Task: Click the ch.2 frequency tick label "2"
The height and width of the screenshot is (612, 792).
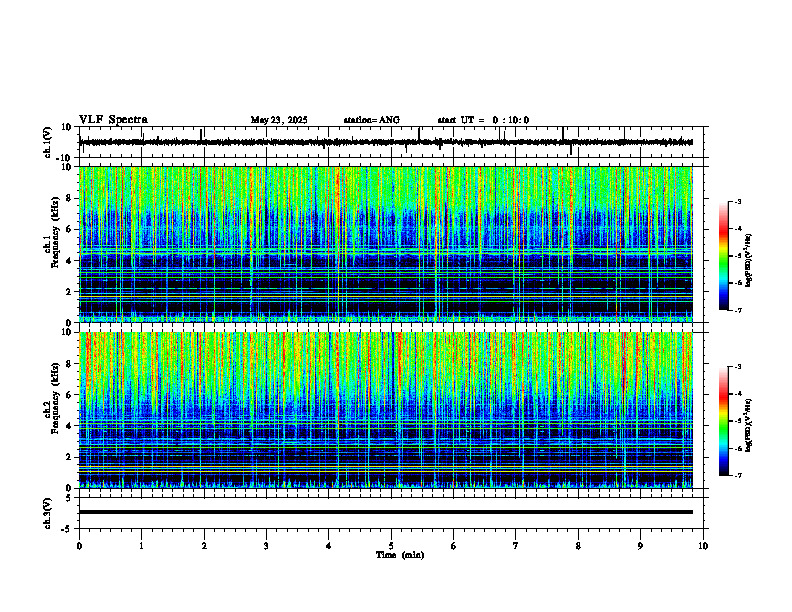Action: tap(70, 457)
